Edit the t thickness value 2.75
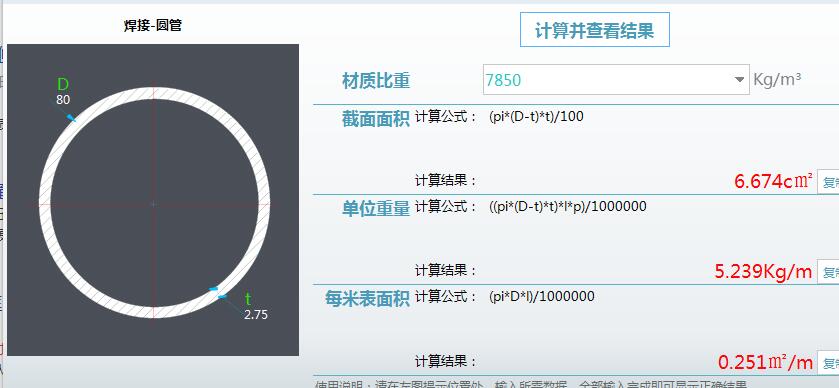The height and width of the screenshot is (388, 839). [256, 315]
